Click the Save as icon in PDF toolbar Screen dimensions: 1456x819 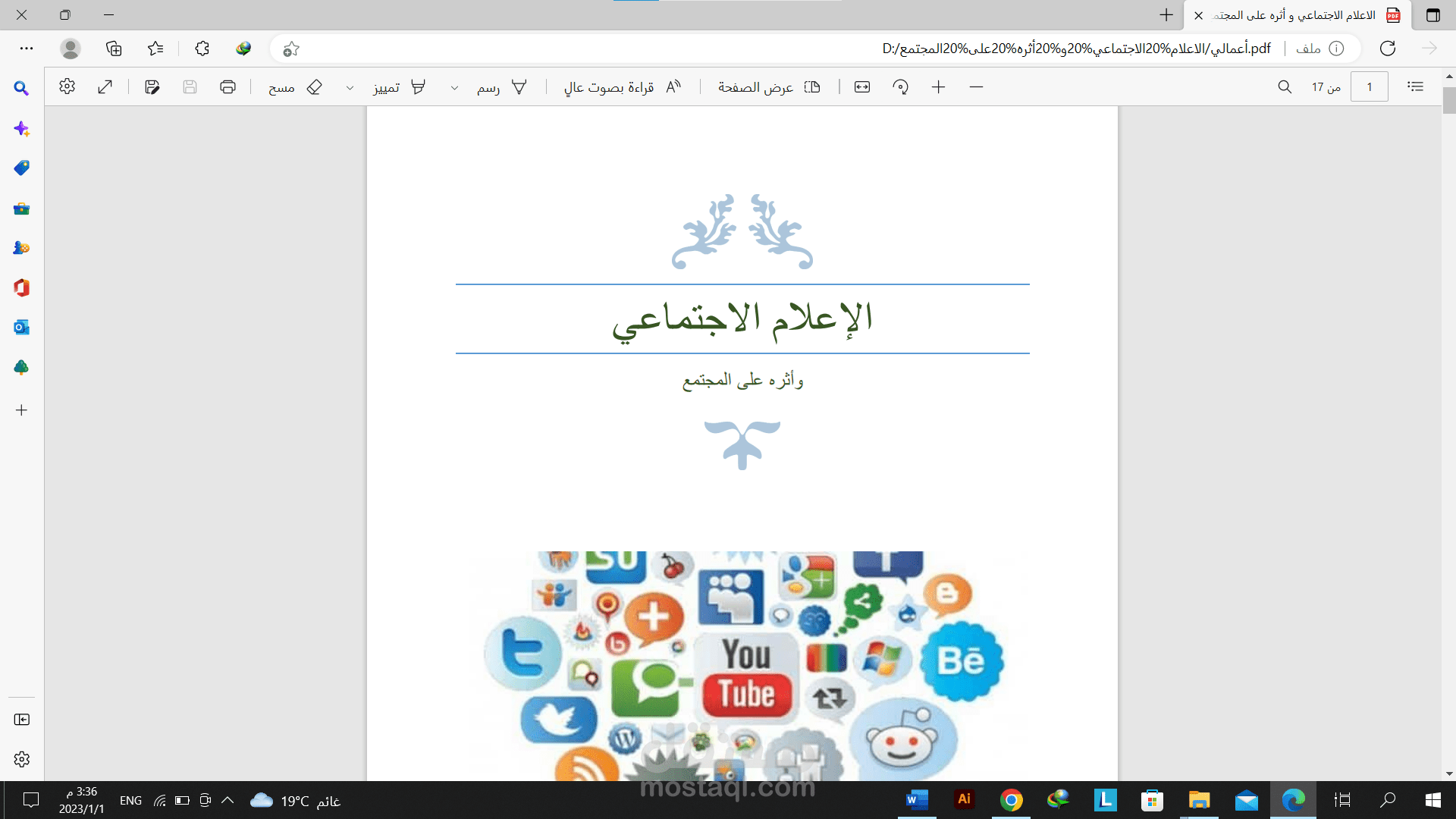(152, 86)
